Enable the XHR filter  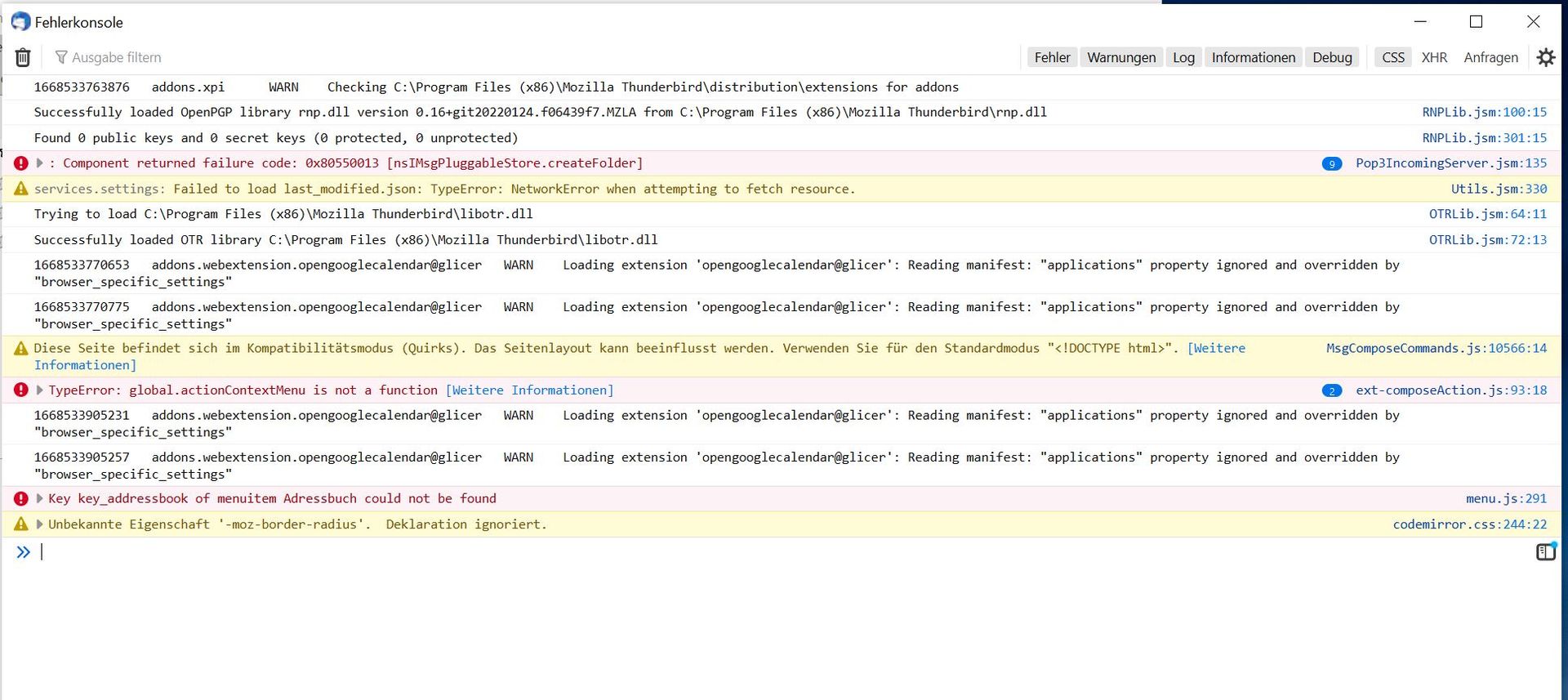1433,57
